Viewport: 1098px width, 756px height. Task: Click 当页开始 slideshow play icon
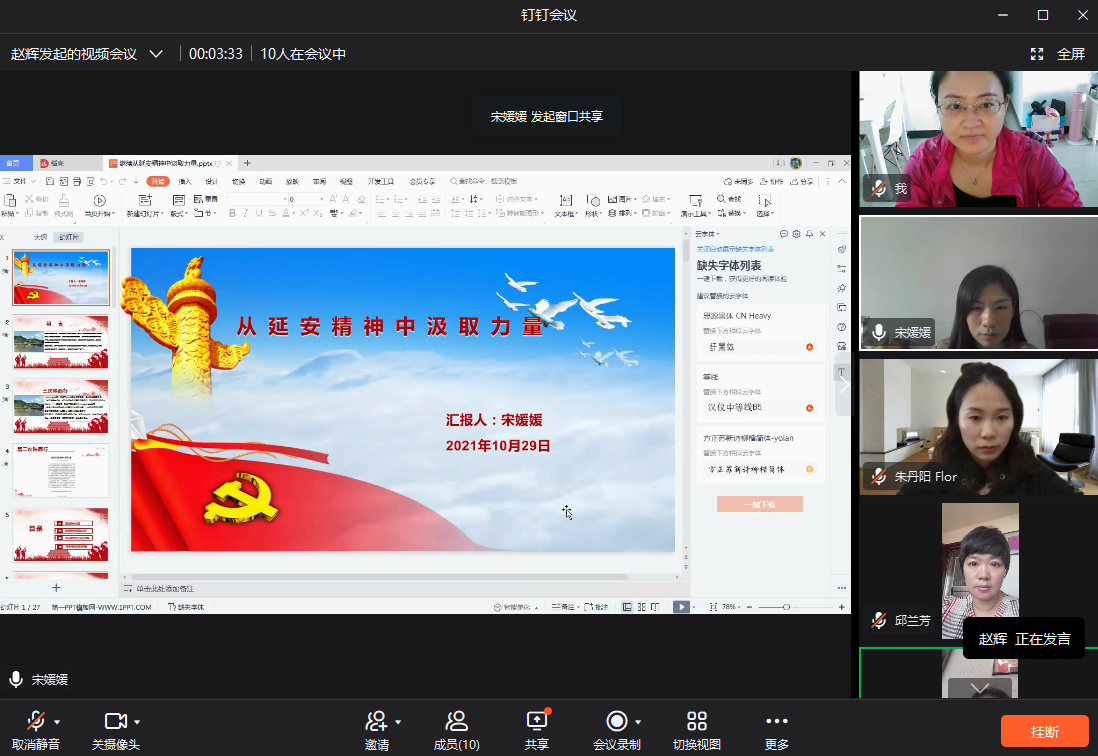[x=99, y=201]
